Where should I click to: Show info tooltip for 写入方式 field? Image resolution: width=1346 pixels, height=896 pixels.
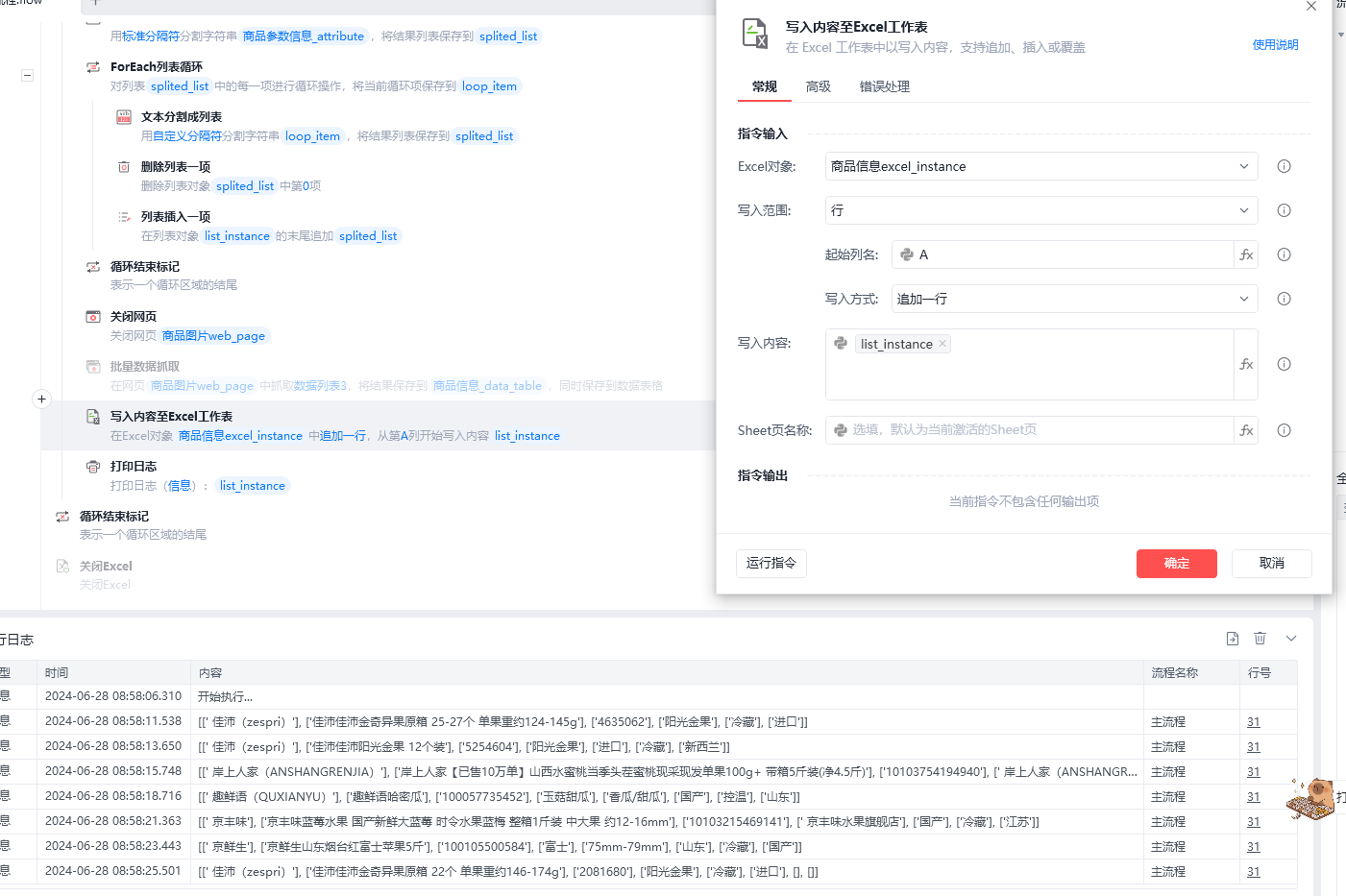tap(1284, 299)
